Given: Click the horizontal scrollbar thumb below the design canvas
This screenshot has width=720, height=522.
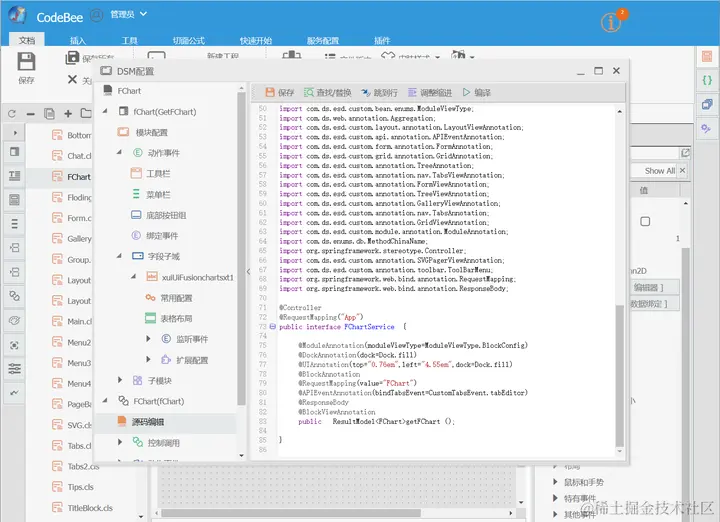Looking at the screenshot, I should (291, 512).
